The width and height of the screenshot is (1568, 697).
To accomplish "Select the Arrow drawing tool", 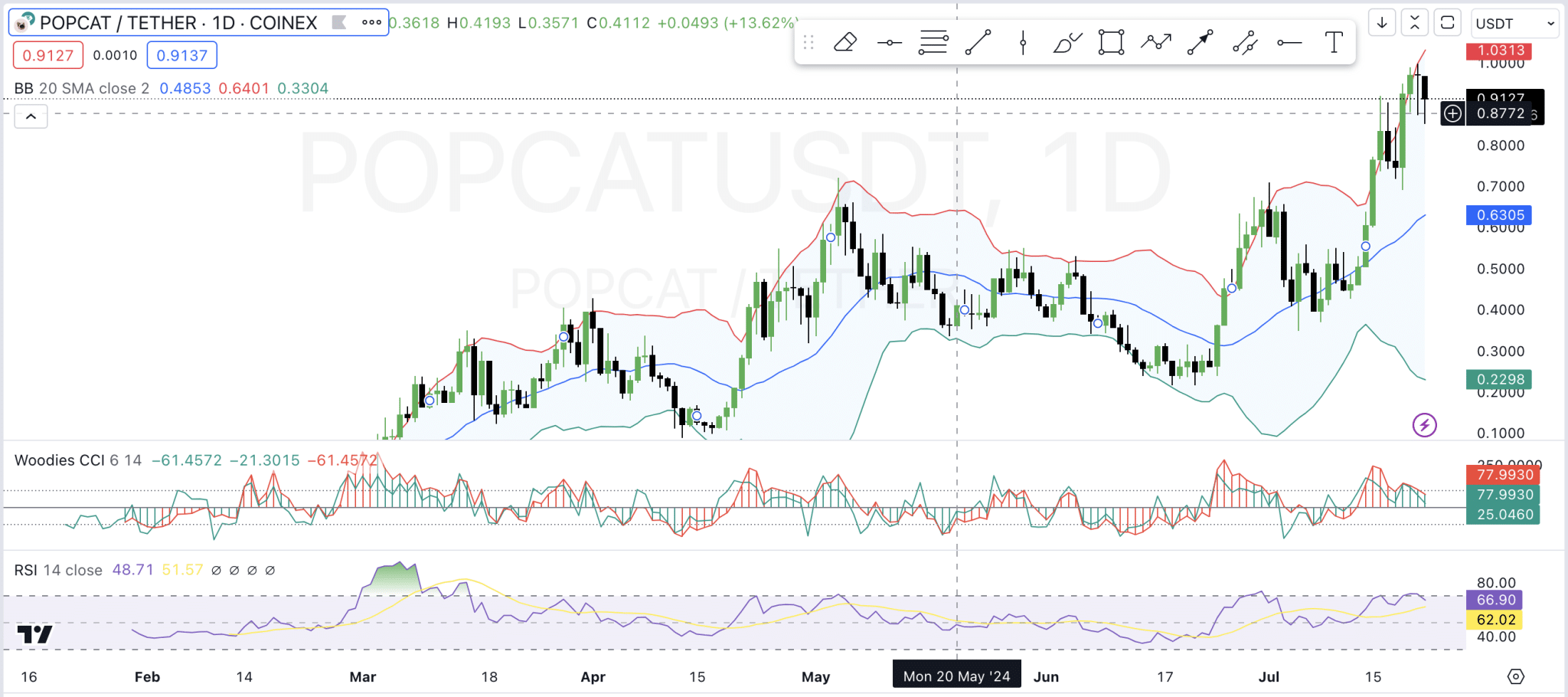I will 1200,42.
